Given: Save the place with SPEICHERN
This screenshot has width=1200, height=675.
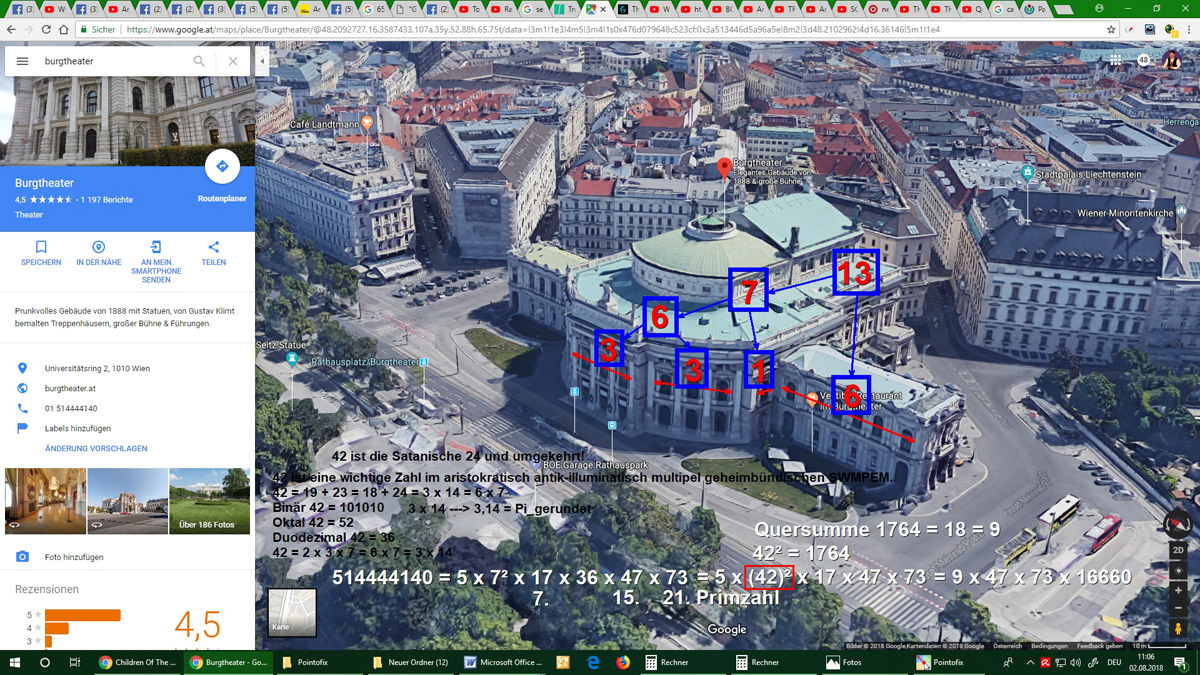Looking at the screenshot, I should coord(41,253).
